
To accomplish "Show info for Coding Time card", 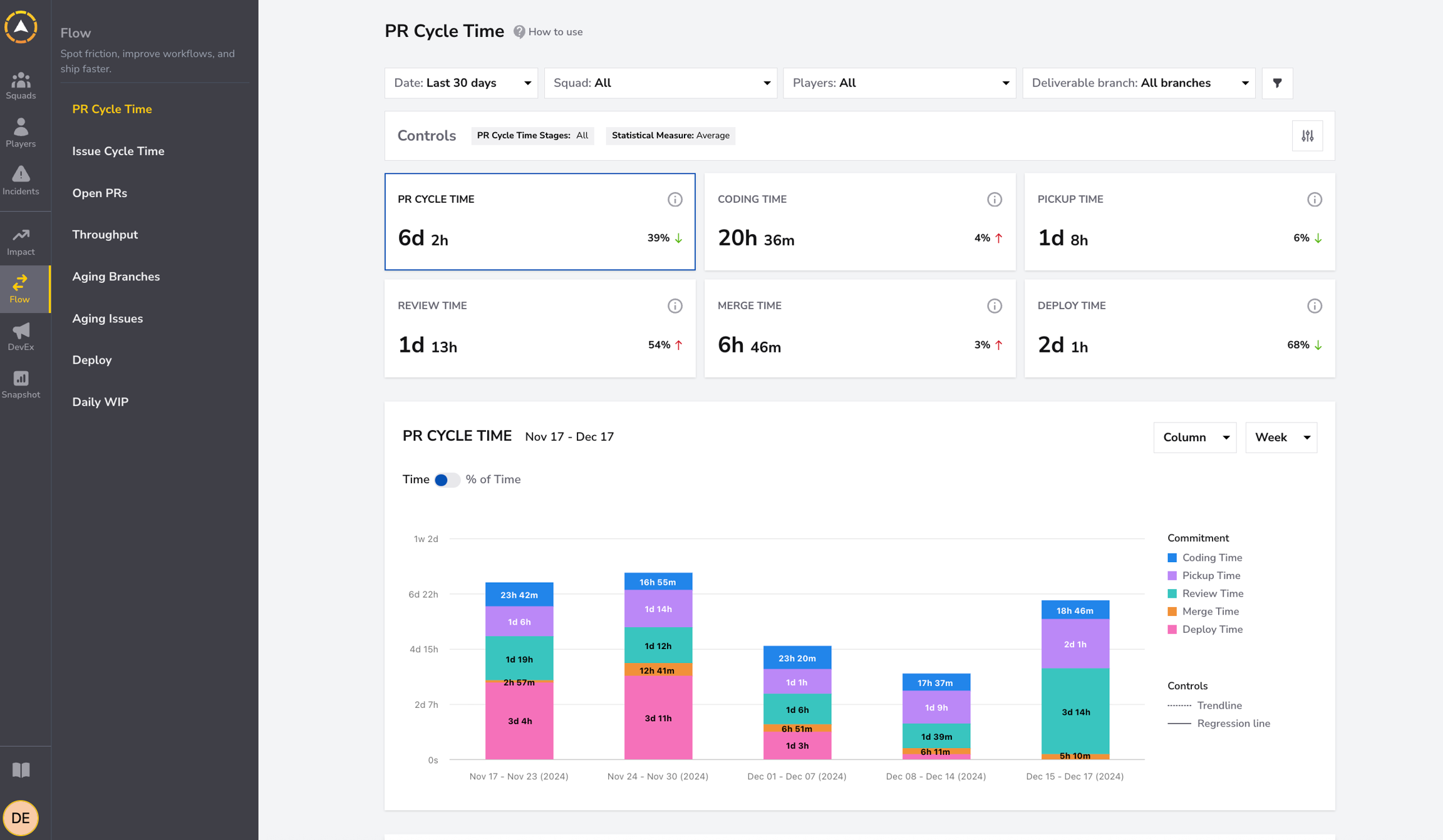I will click(x=994, y=200).
